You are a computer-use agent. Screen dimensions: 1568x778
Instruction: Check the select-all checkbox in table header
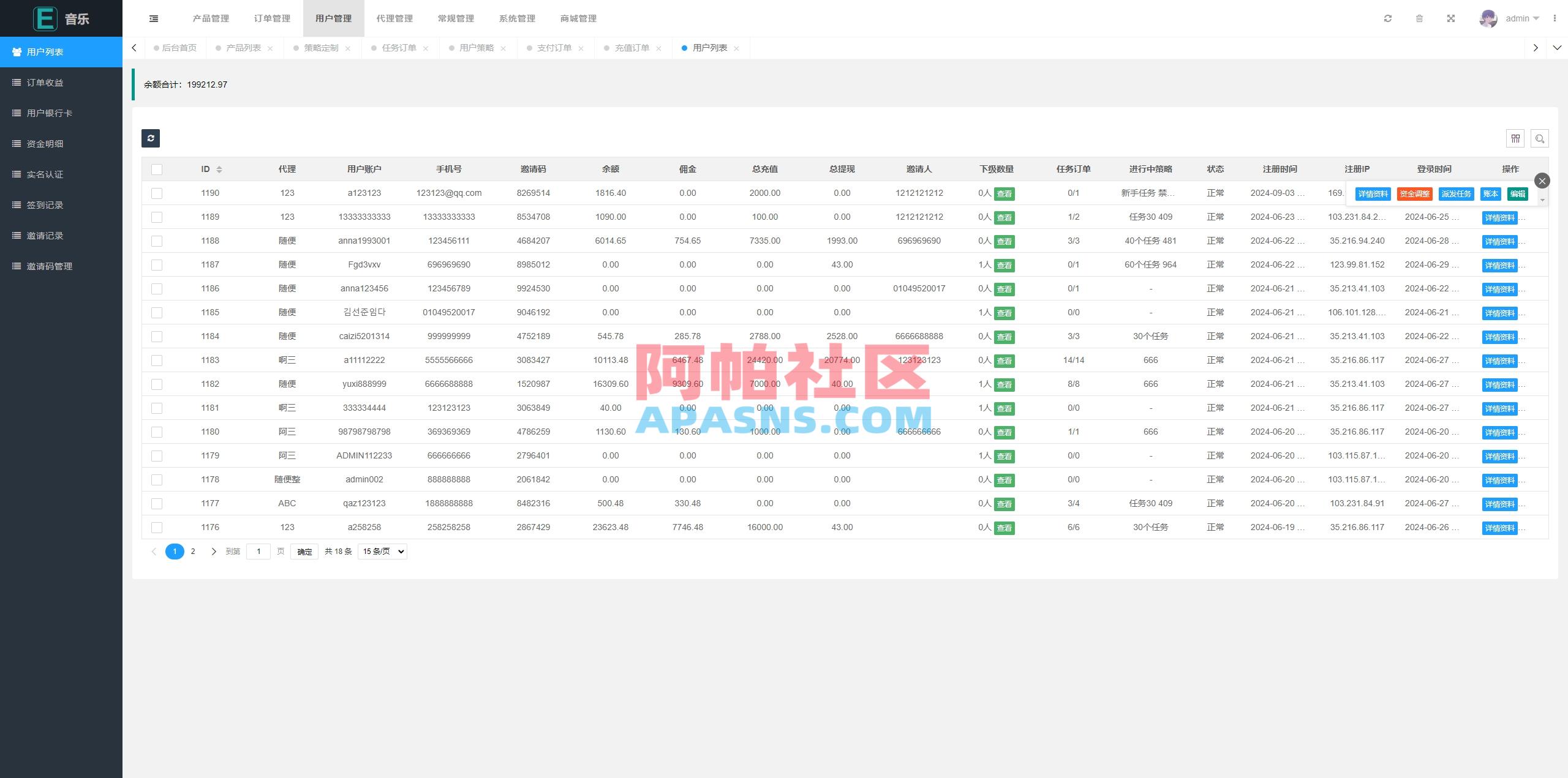pos(157,169)
